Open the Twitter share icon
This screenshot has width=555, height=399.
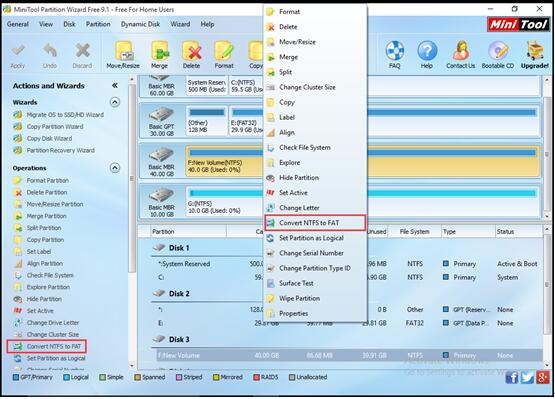527,377
